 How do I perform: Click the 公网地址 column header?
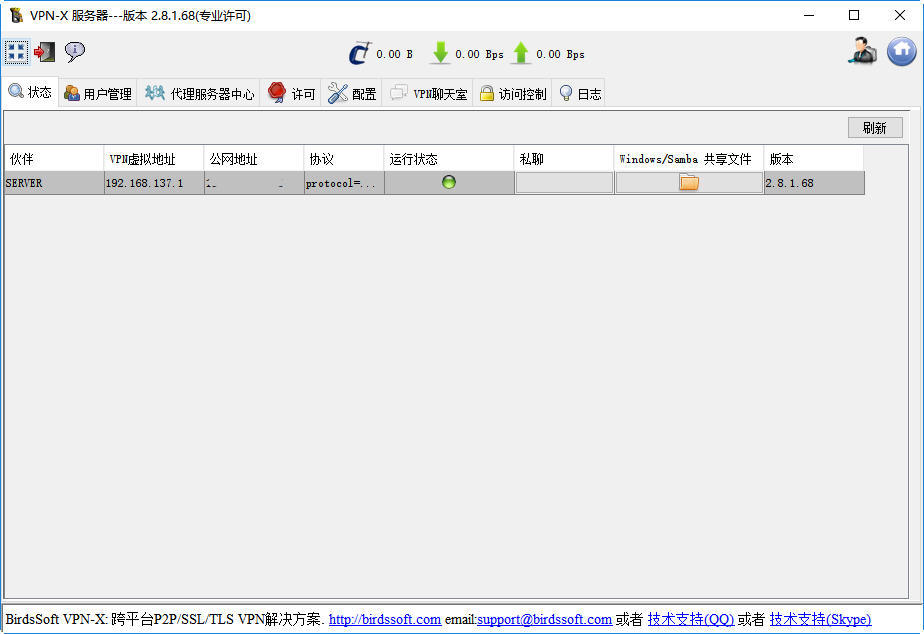click(x=254, y=158)
